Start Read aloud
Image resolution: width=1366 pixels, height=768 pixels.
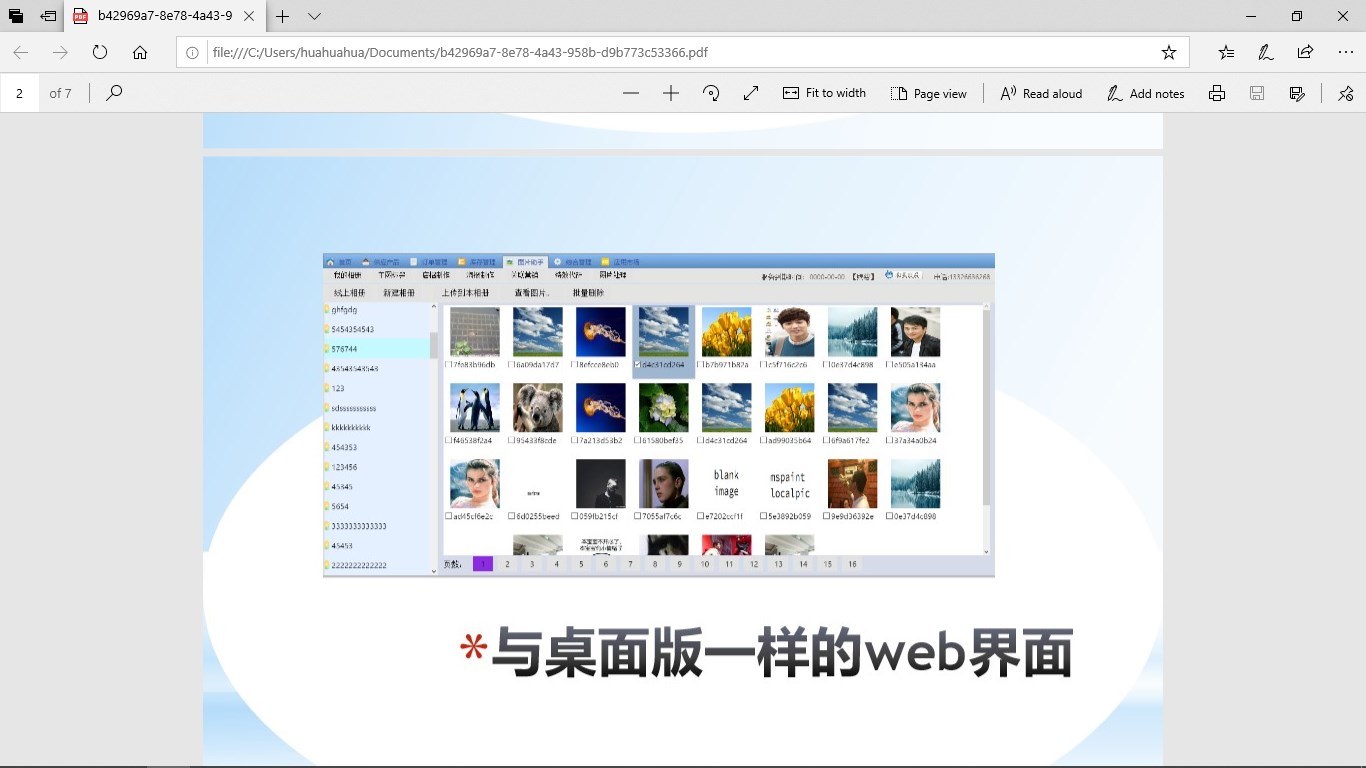[1041, 93]
